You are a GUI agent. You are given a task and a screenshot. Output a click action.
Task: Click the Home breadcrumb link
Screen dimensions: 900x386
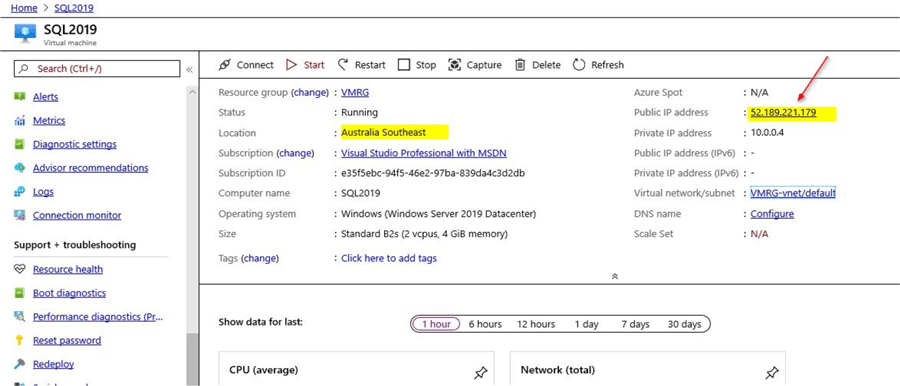[24, 8]
